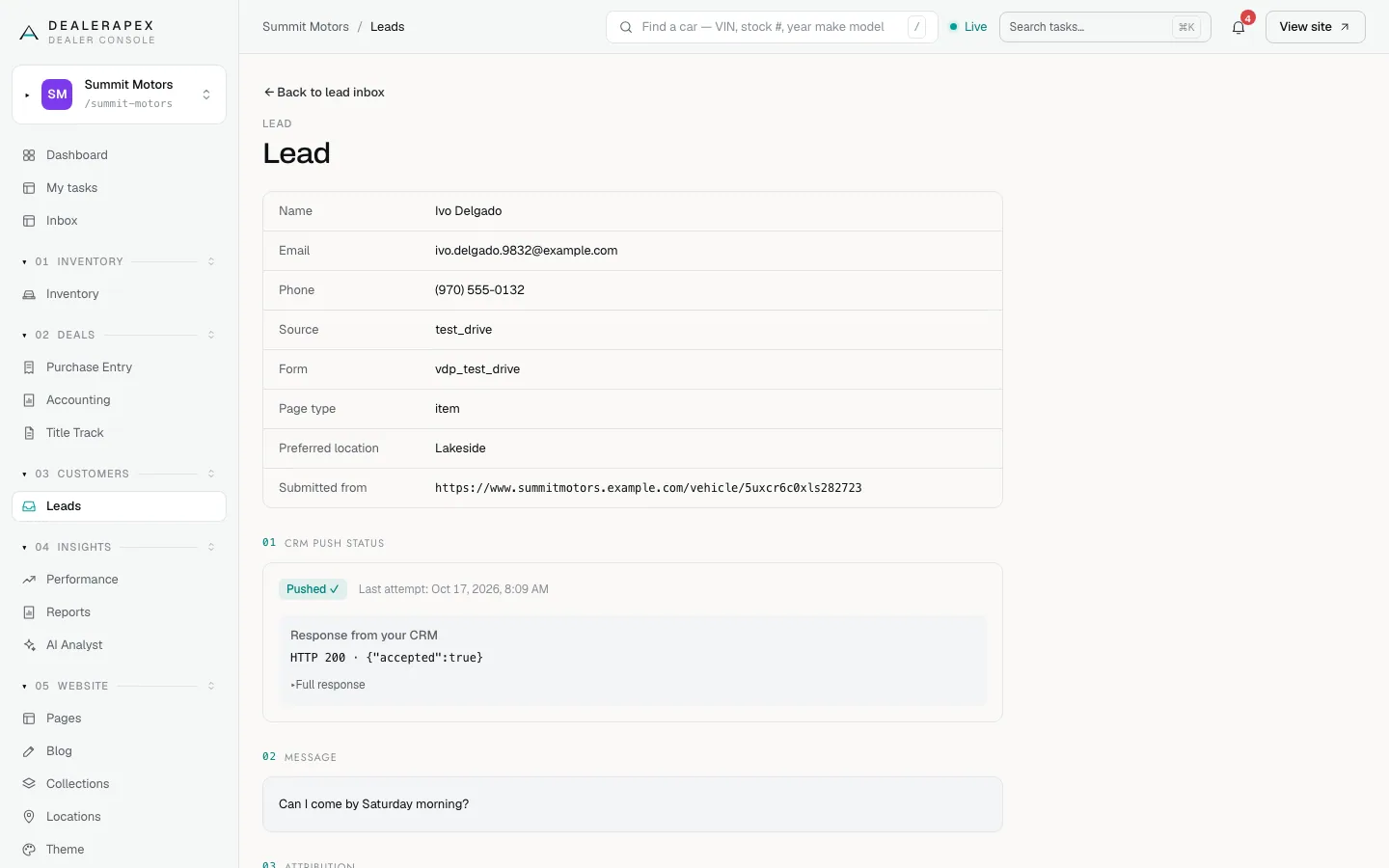Open the Dashboard grid icon

29,155
